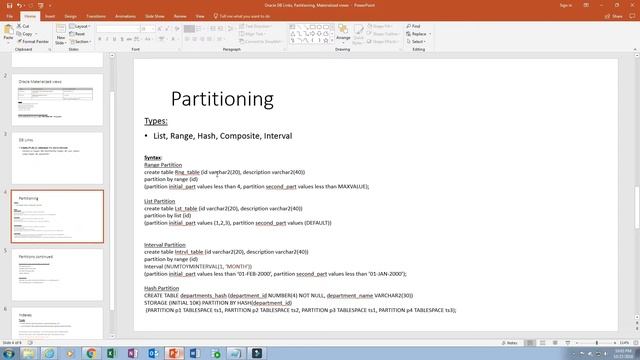The width and height of the screenshot is (640, 360).
Task: Click the Cut scissors button
Action: click(23, 26)
